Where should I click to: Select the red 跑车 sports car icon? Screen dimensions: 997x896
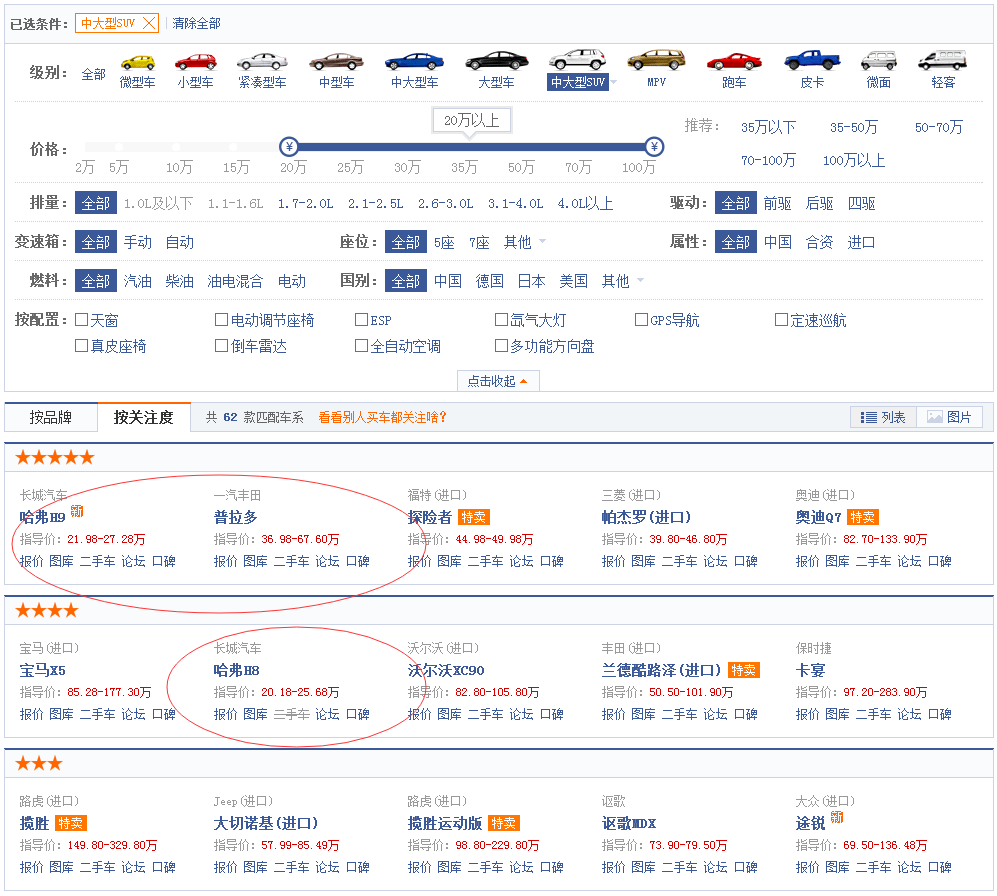(734, 62)
